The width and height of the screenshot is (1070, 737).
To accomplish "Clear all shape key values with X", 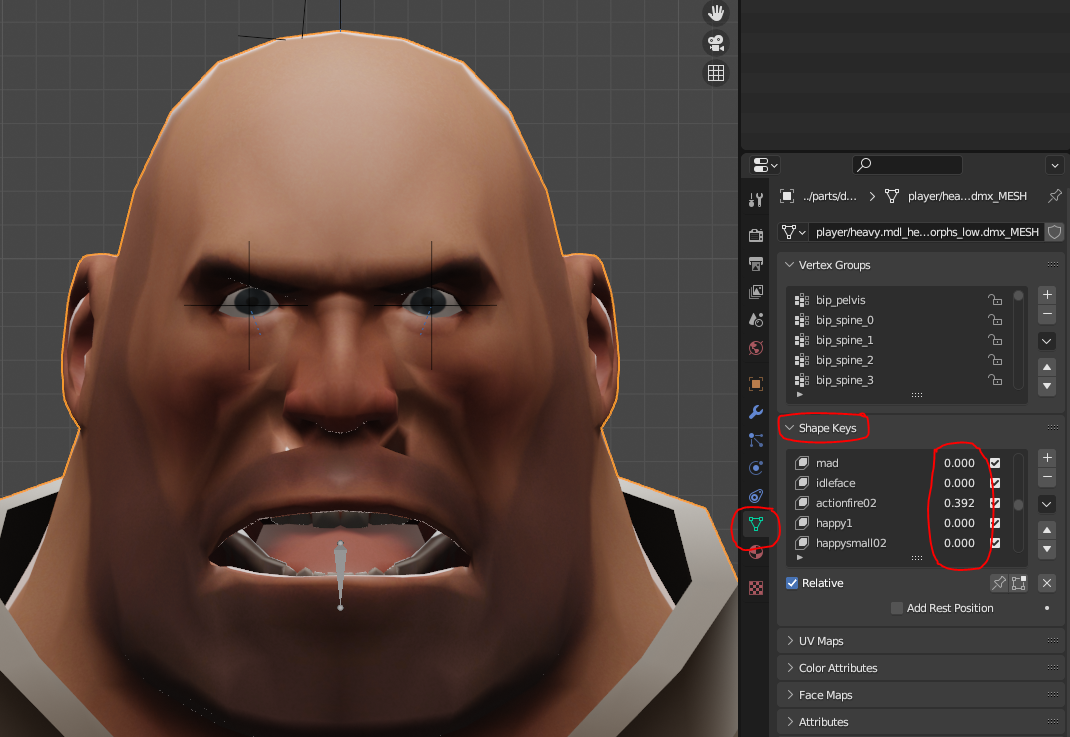I will [1047, 583].
